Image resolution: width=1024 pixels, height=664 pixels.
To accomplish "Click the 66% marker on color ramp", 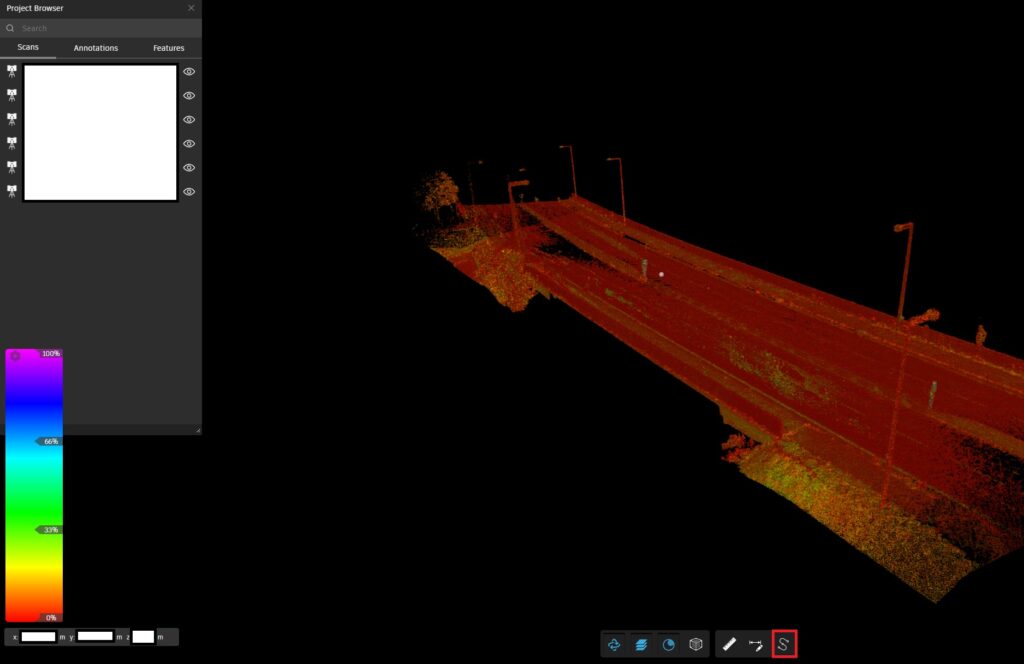I will pos(49,441).
